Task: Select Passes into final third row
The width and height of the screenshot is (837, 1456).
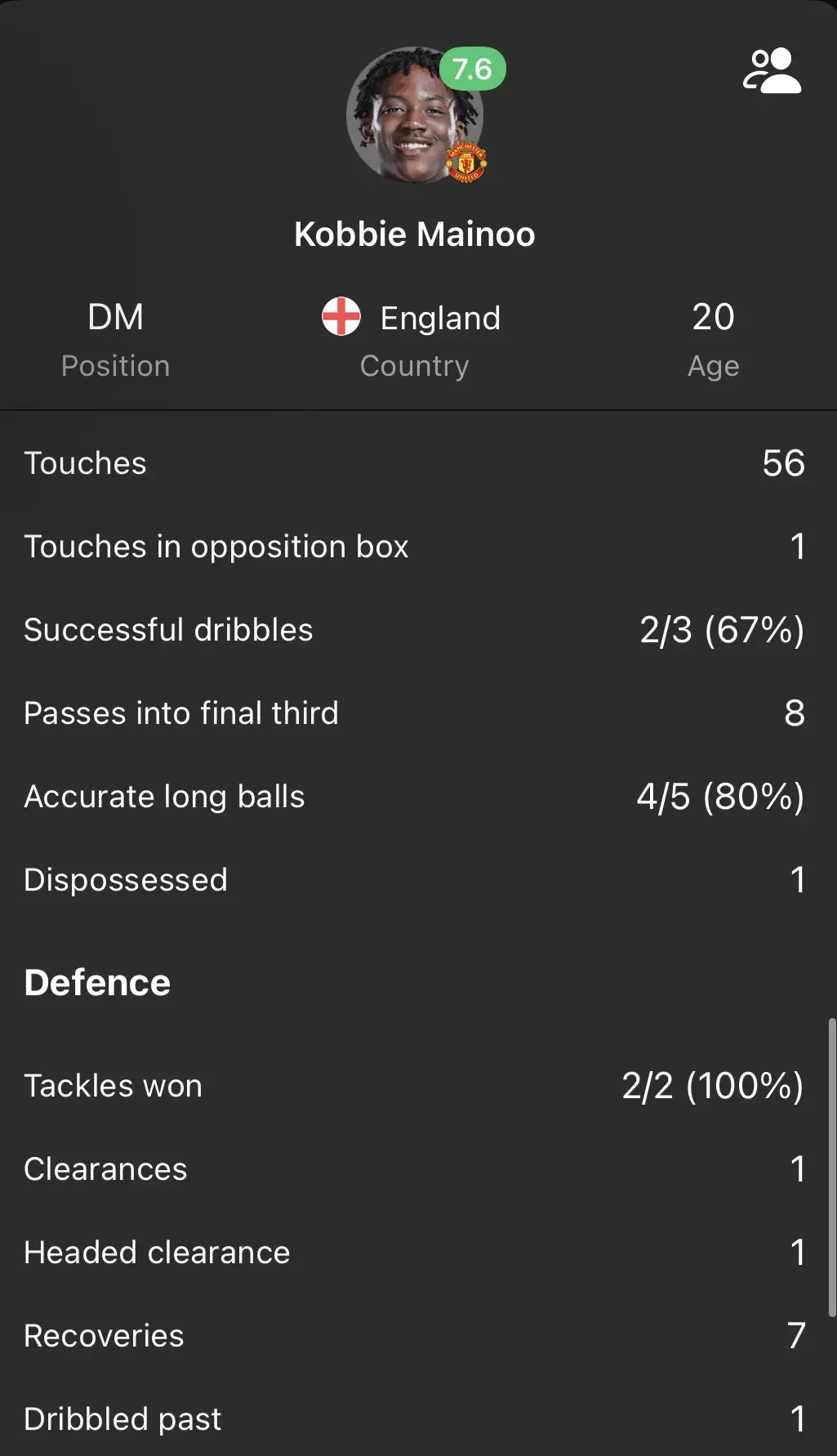Action: point(418,713)
